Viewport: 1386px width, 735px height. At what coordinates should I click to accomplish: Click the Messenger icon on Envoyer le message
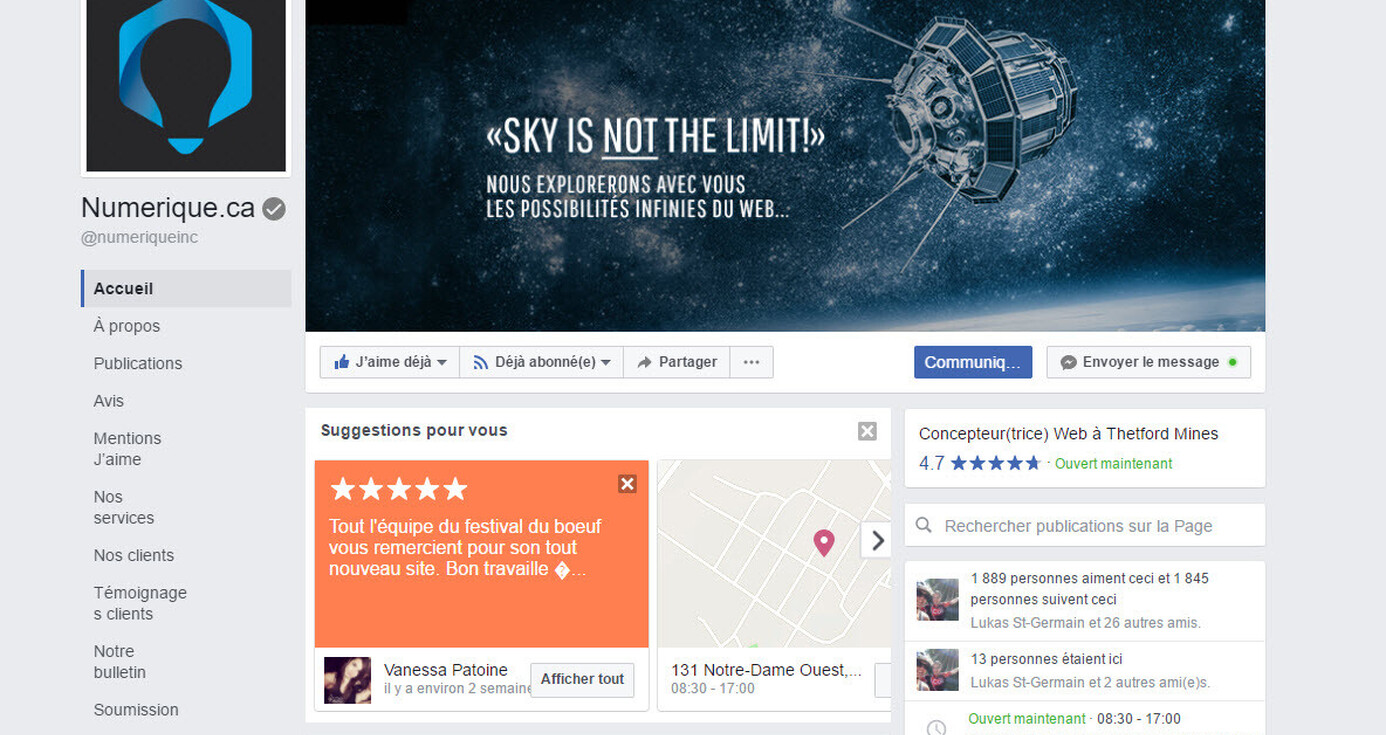(x=1069, y=362)
